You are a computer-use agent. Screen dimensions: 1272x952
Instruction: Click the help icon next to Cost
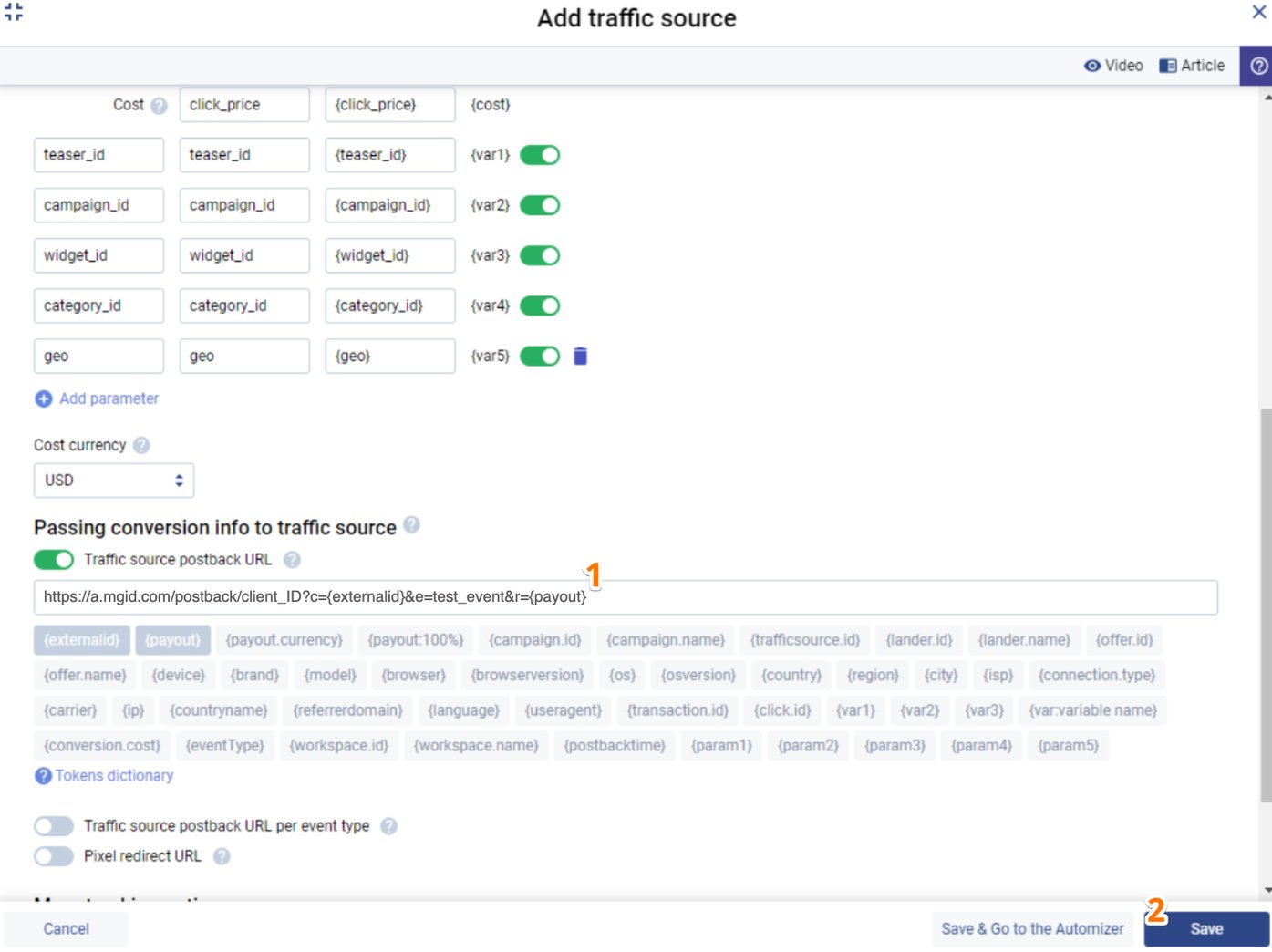pyautogui.click(x=160, y=104)
